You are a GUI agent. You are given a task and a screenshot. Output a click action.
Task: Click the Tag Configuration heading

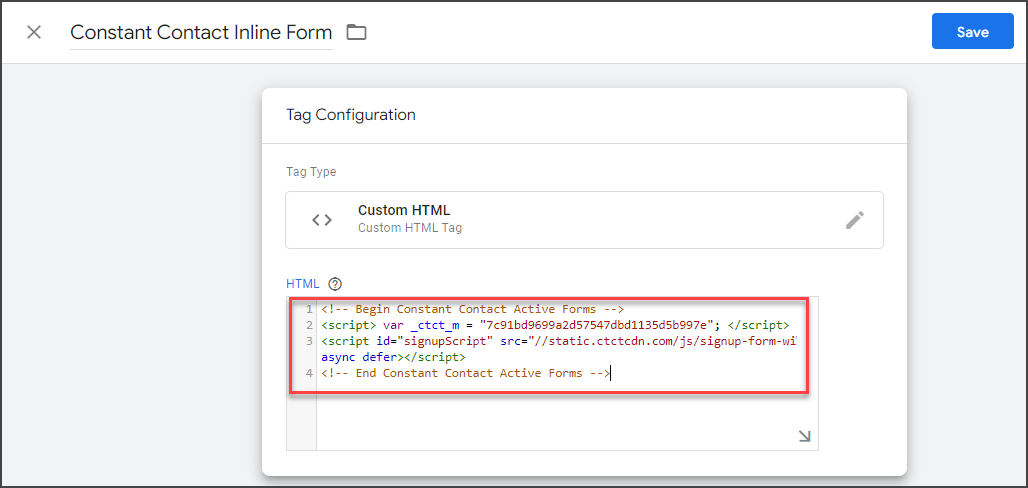351,115
